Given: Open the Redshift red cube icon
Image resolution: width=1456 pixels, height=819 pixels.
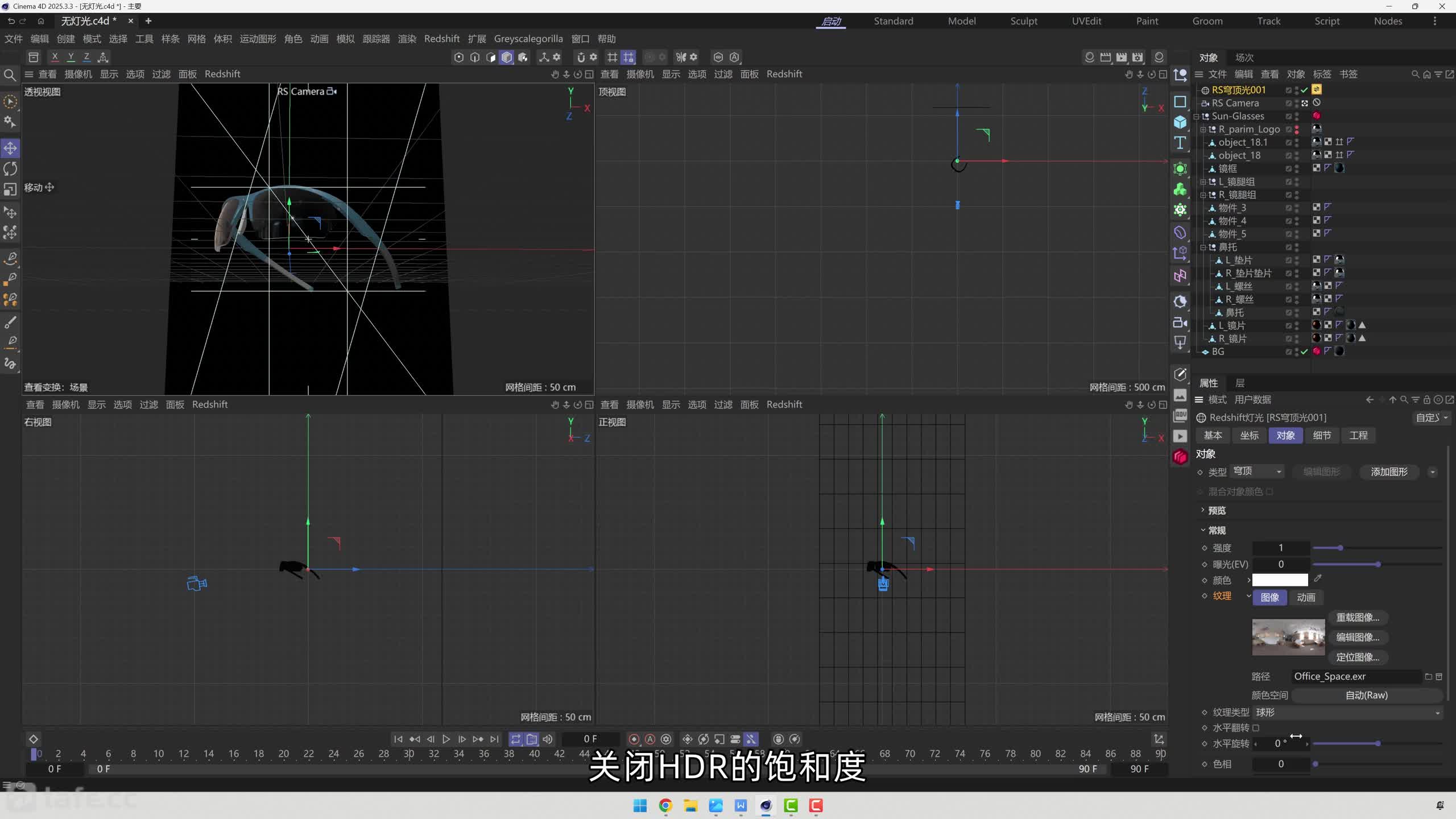Looking at the screenshot, I should click(1180, 457).
